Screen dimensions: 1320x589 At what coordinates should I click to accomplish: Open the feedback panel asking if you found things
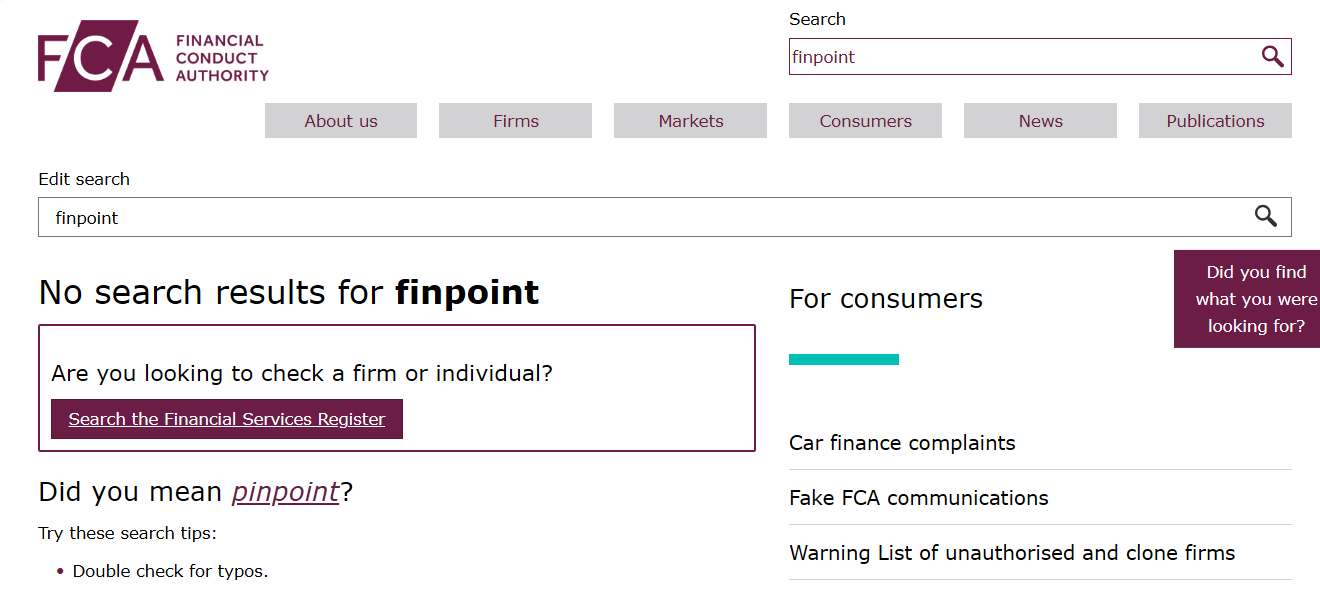[x=1247, y=298]
